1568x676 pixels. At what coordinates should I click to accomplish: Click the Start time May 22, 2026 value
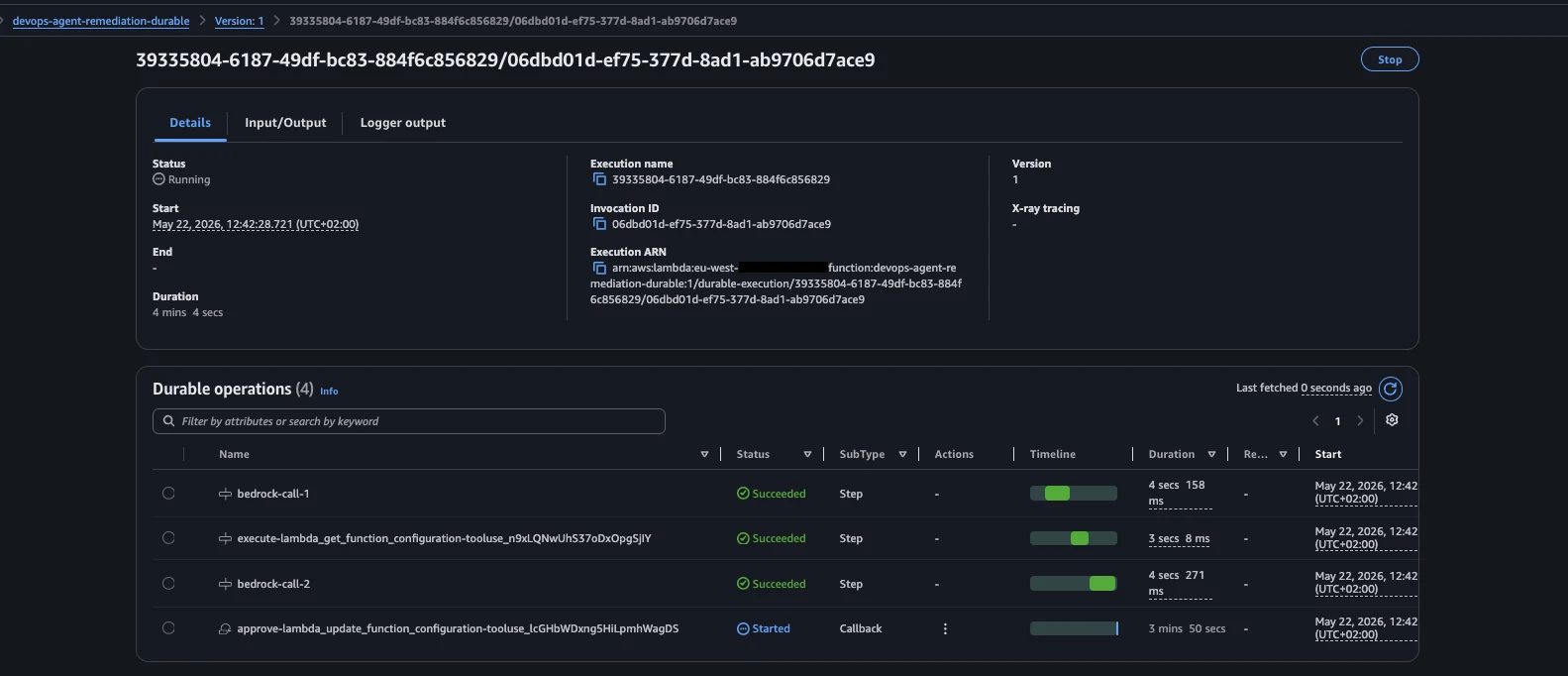(256, 224)
